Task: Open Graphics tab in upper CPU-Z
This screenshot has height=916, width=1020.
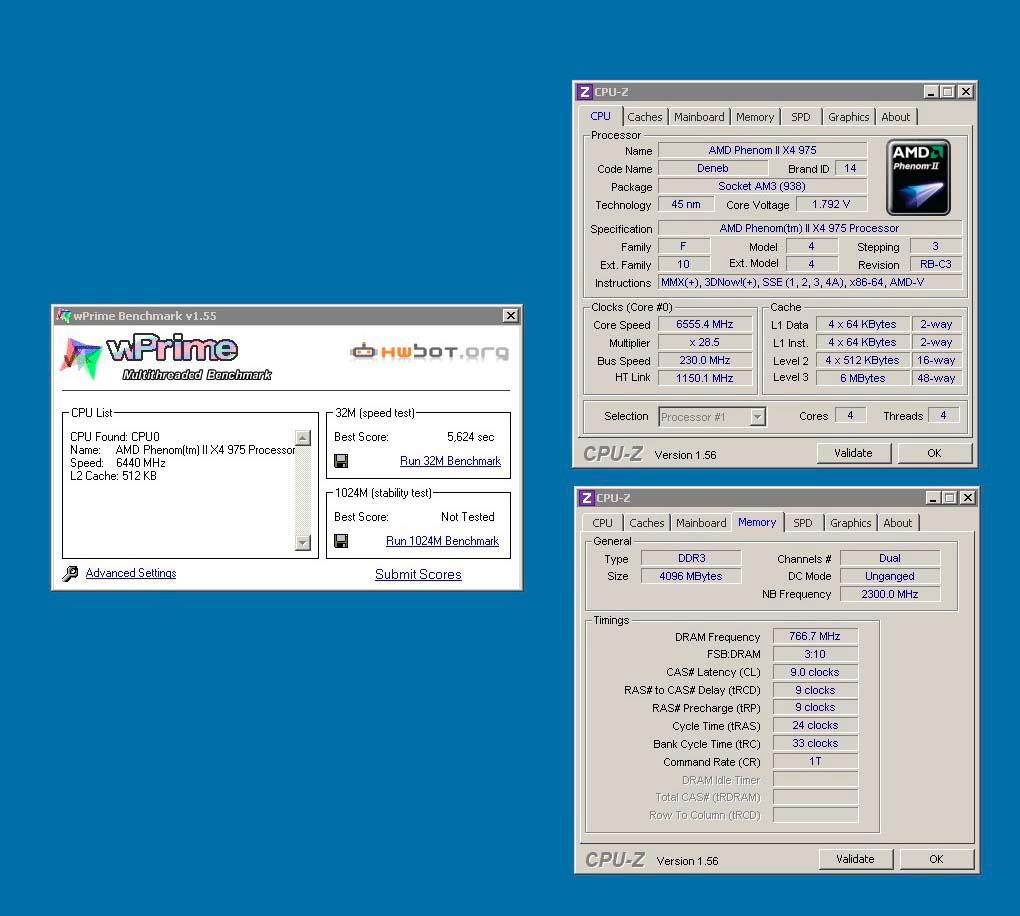Action: (x=849, y=117)
